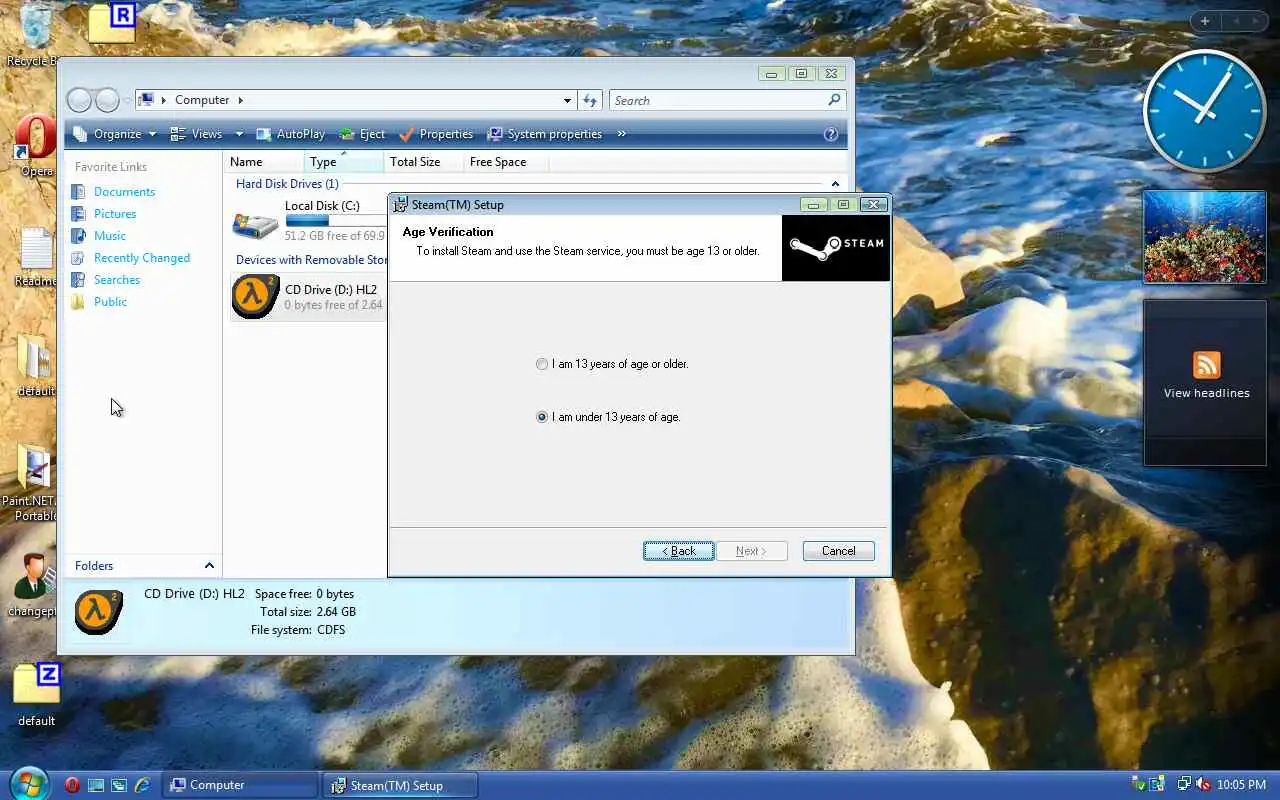
Task: Switch to Steam(TM) Setup taskbar button
Action: [x=400, y=785]
